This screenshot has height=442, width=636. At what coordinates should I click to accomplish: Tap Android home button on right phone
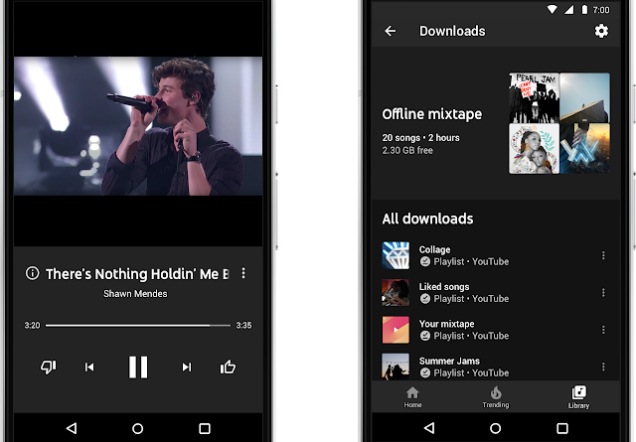click(496, 428)
